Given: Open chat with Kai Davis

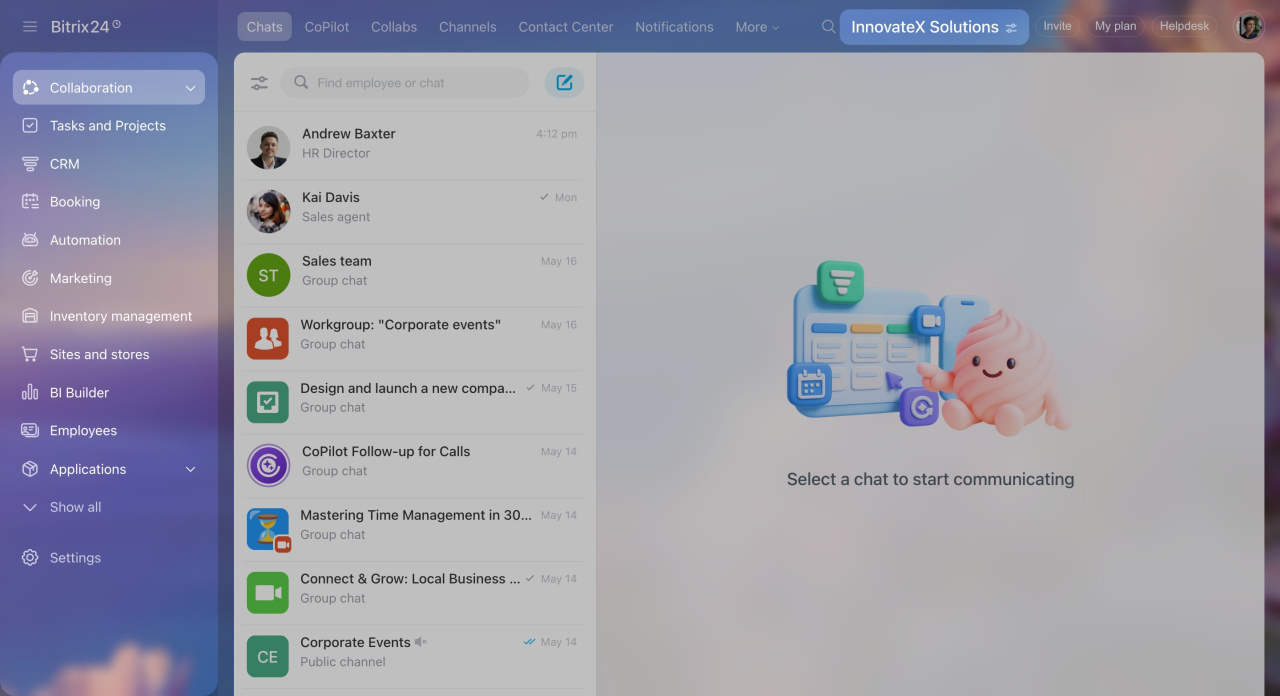Looking at the screenshot, I should pyautogui.click(x=414, y=211).
